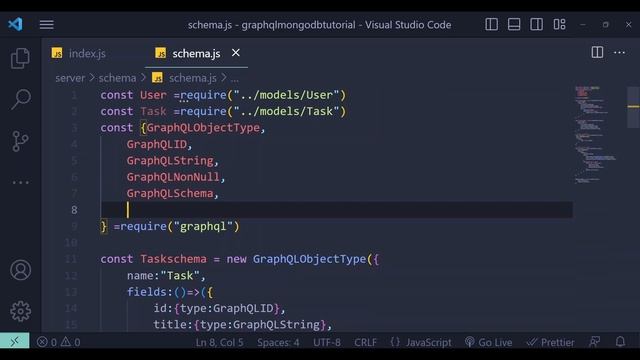Click the GraphQLString import text

170,161
